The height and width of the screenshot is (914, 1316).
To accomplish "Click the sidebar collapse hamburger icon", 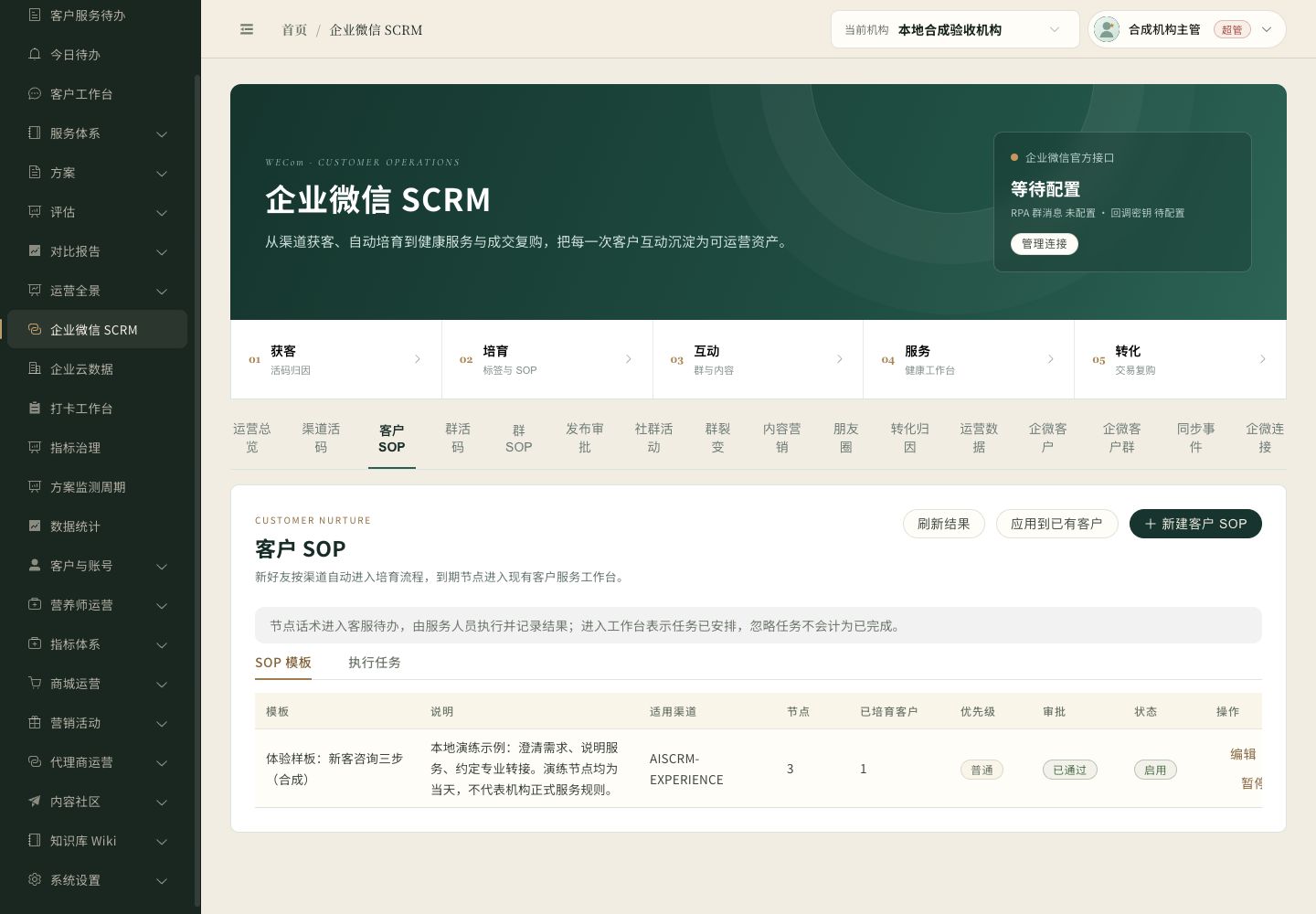I will (x=247, y=29).
